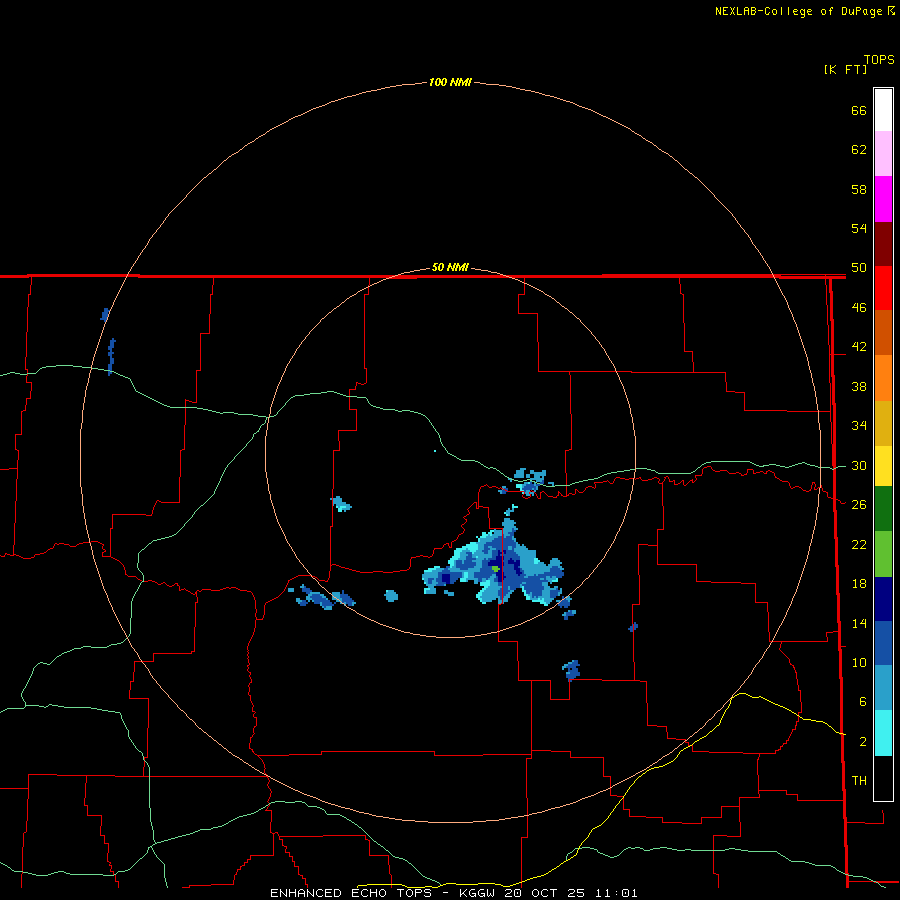Click the bright red 50 kft swatch
Image resolution: width=900 pixels, height=900 pixels.
[883, 288]
